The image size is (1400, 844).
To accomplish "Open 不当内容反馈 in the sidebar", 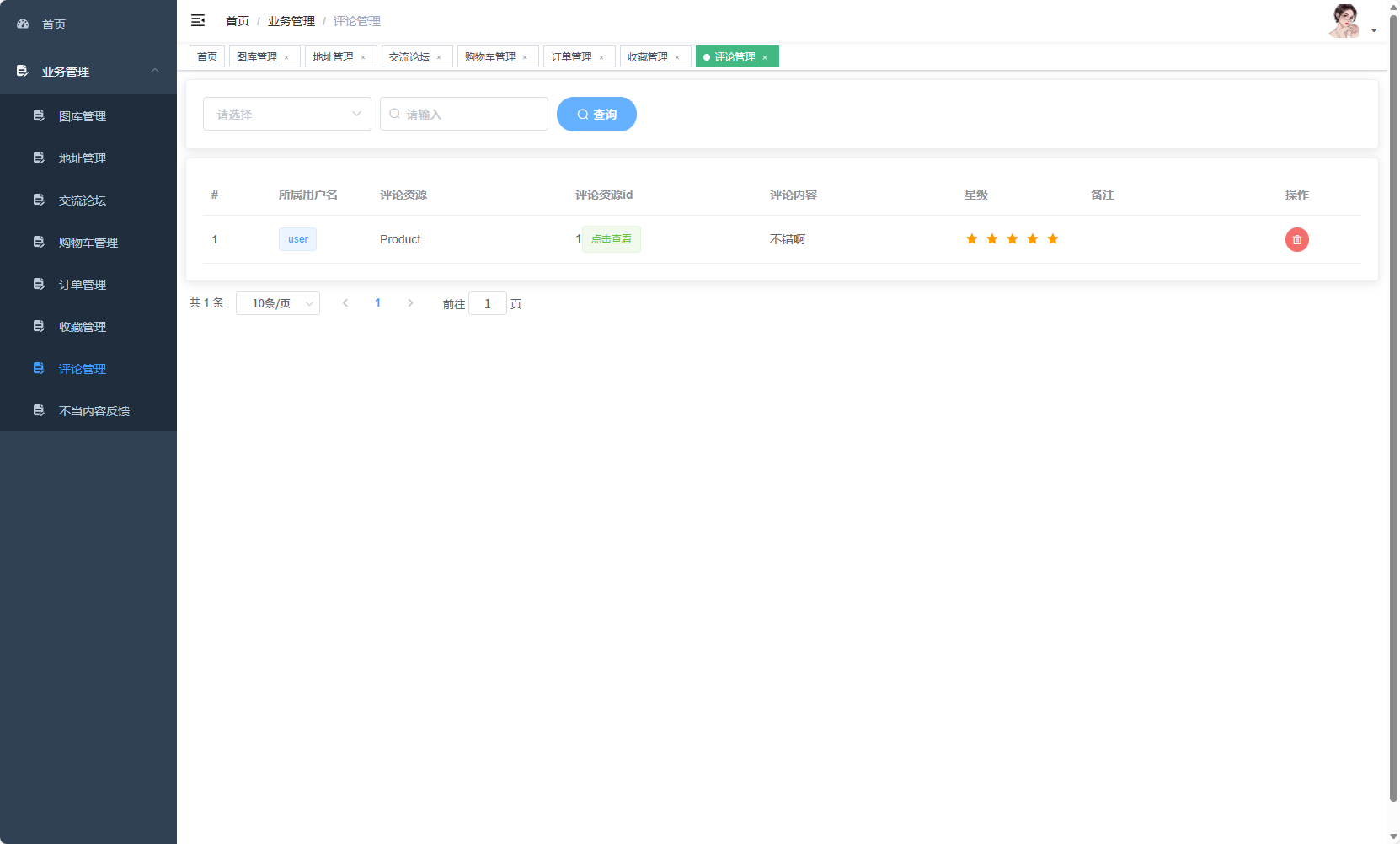I will pyautogui.click(x=94, y=411).
